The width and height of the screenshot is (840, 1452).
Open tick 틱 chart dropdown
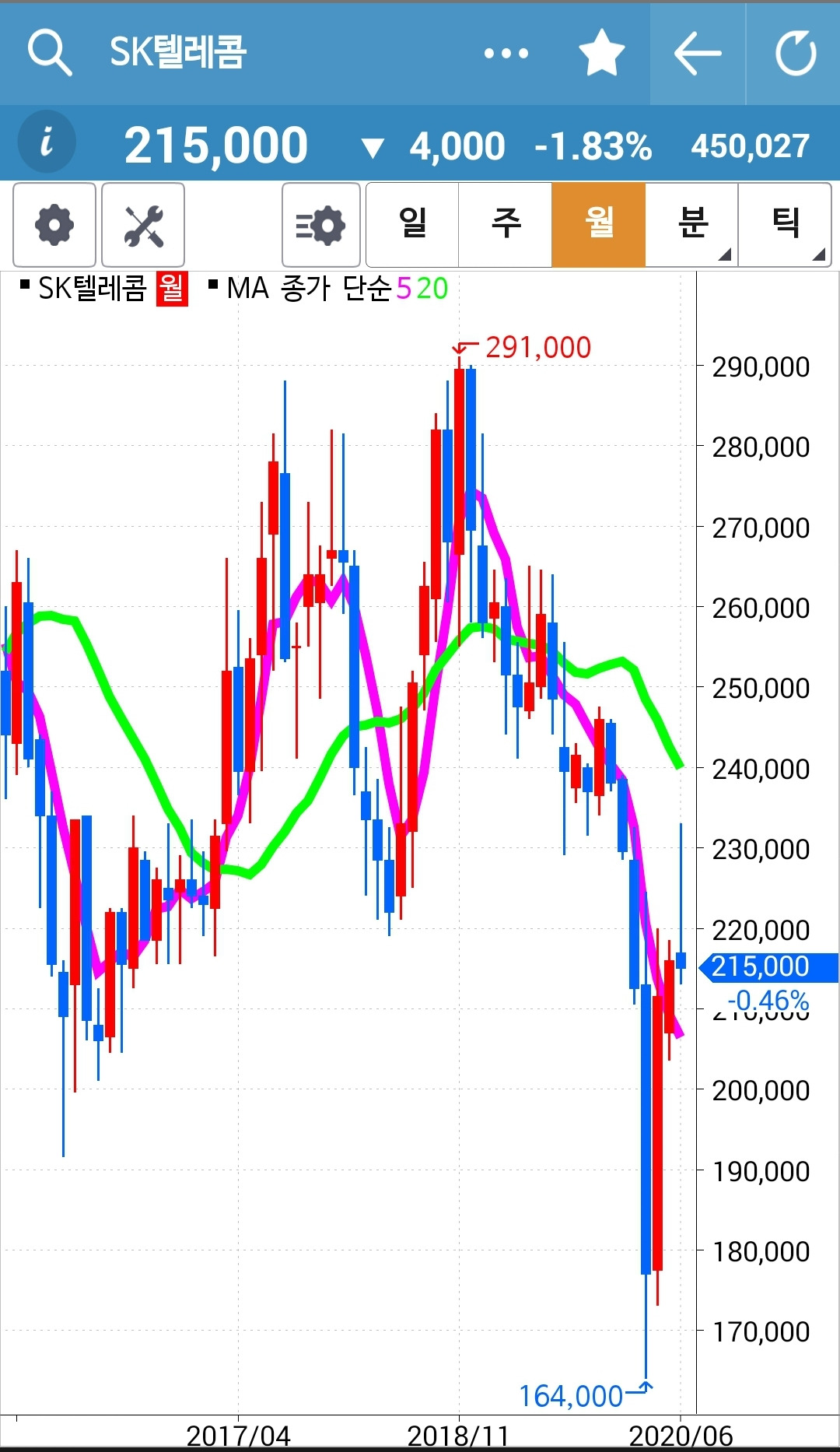tap(785, 225)
